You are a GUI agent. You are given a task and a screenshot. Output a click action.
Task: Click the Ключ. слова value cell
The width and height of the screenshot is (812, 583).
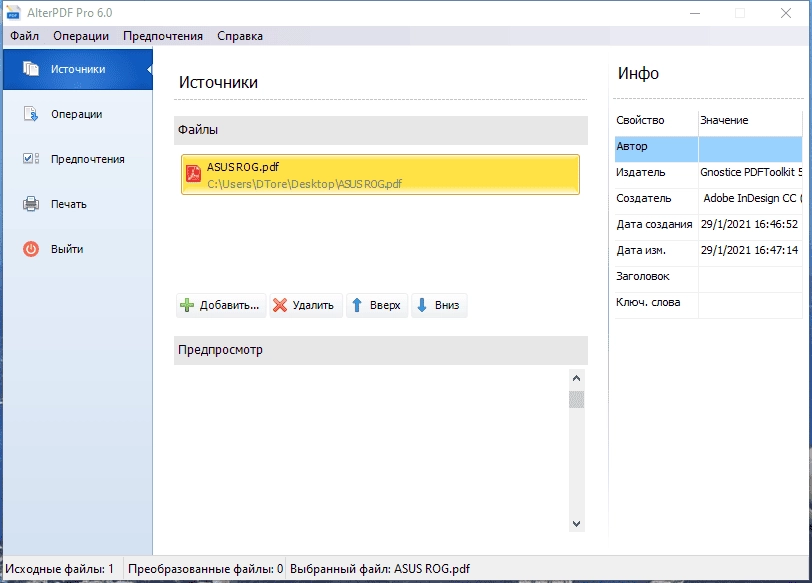[x=750, y=302]
